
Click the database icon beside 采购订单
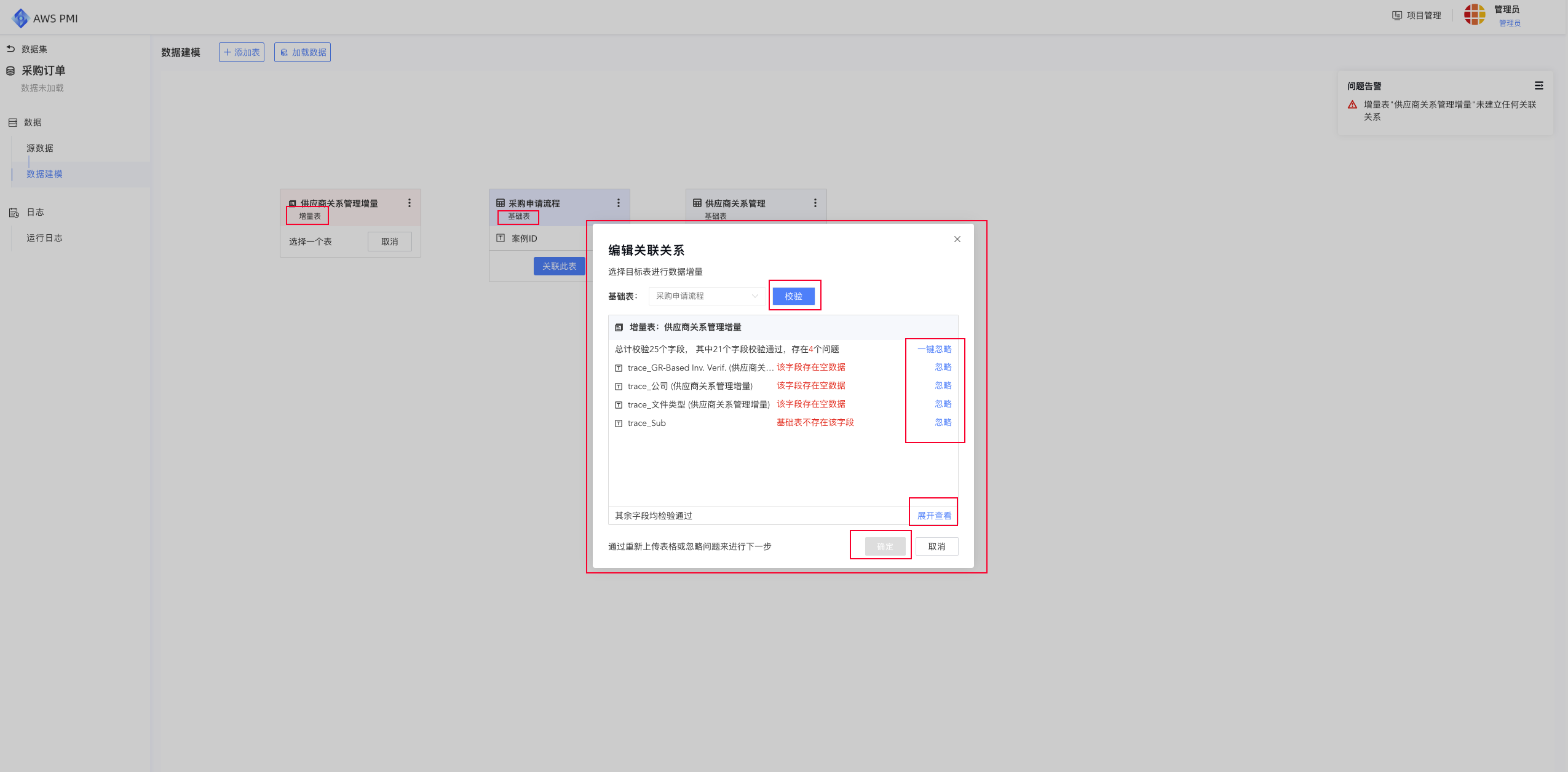(x=10, y=71)
